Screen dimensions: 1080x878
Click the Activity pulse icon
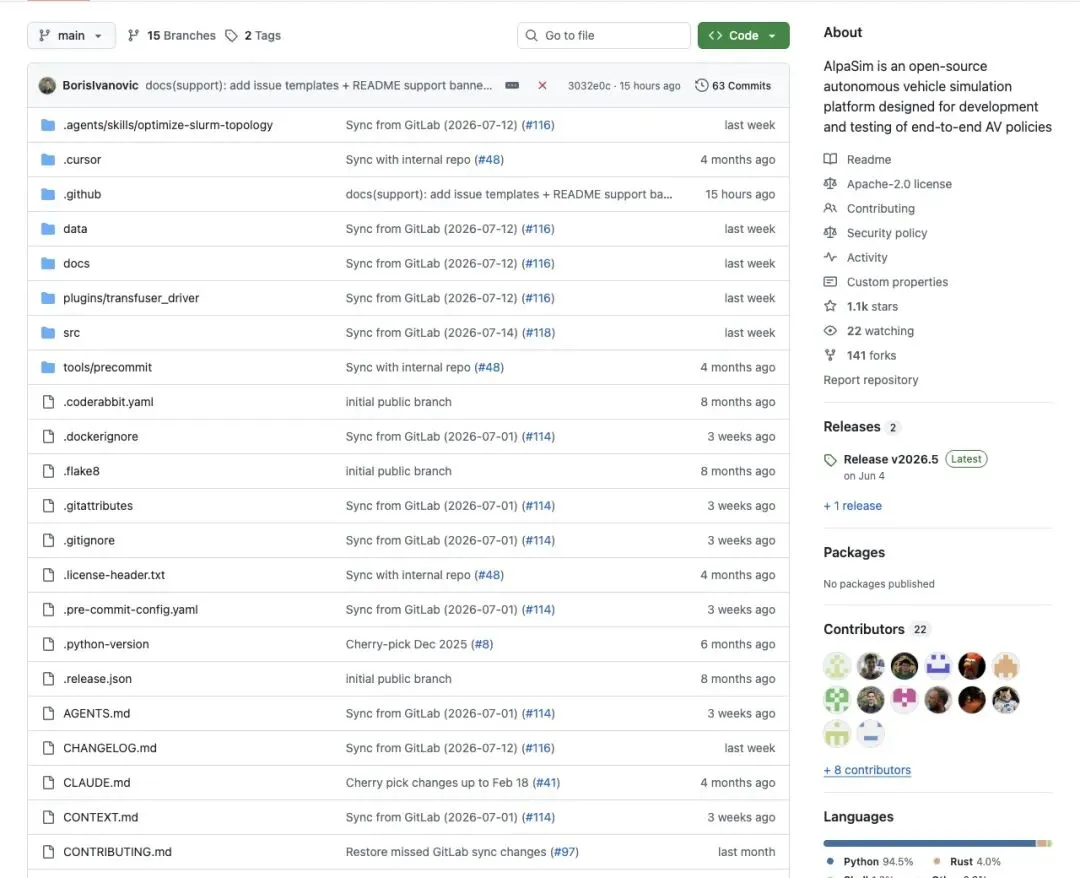point(830,257)
